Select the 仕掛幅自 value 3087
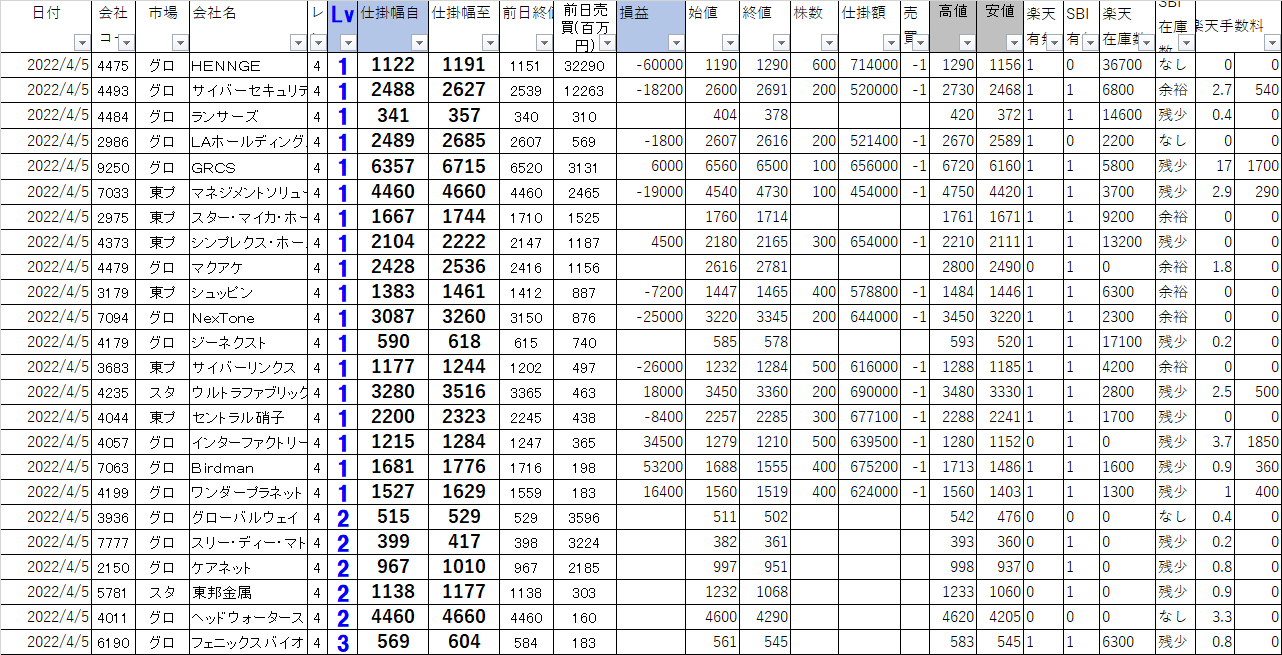 click(394, 317)
